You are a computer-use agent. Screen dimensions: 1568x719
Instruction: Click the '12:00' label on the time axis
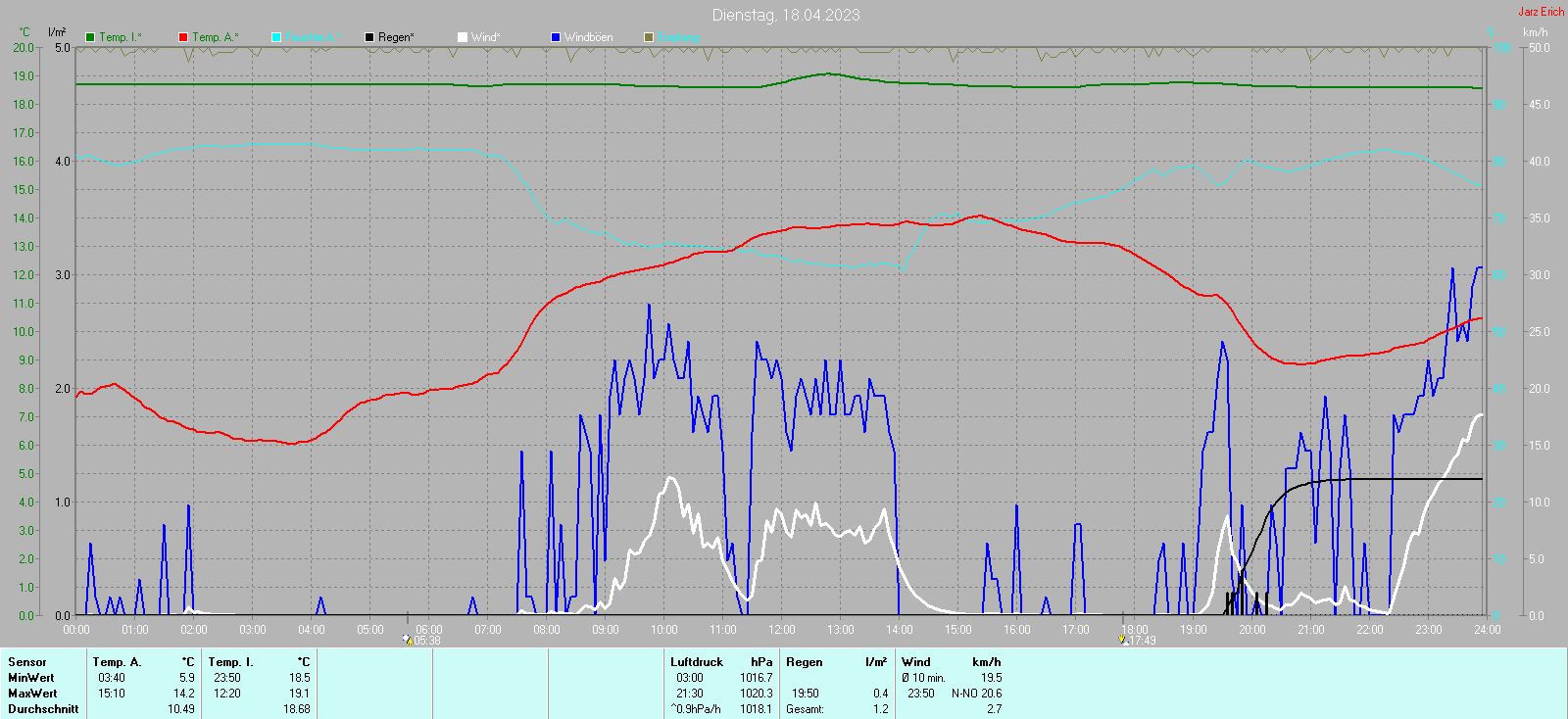(782, 630)
